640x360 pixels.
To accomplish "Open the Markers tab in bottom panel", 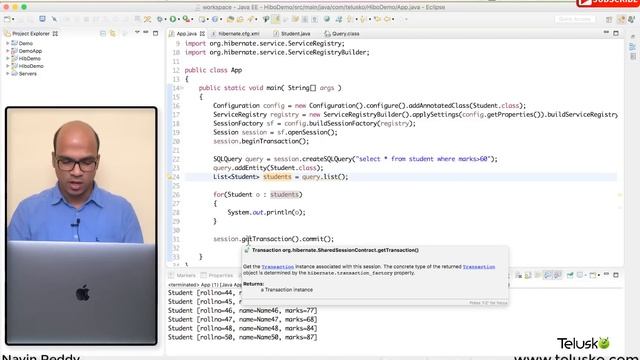I will [182, 276].
